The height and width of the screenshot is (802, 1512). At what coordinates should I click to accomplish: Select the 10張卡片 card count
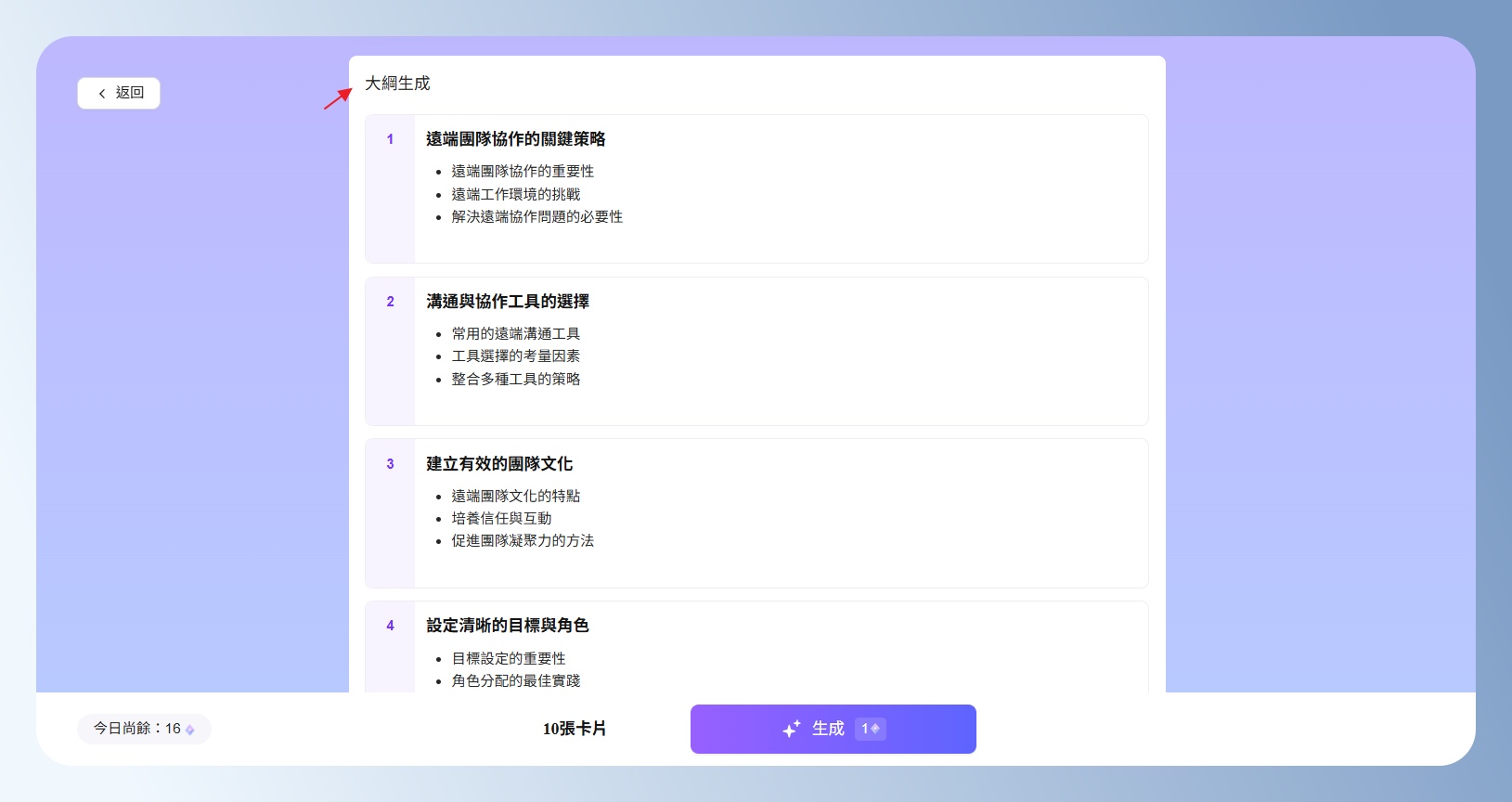[x=574, y=729]
